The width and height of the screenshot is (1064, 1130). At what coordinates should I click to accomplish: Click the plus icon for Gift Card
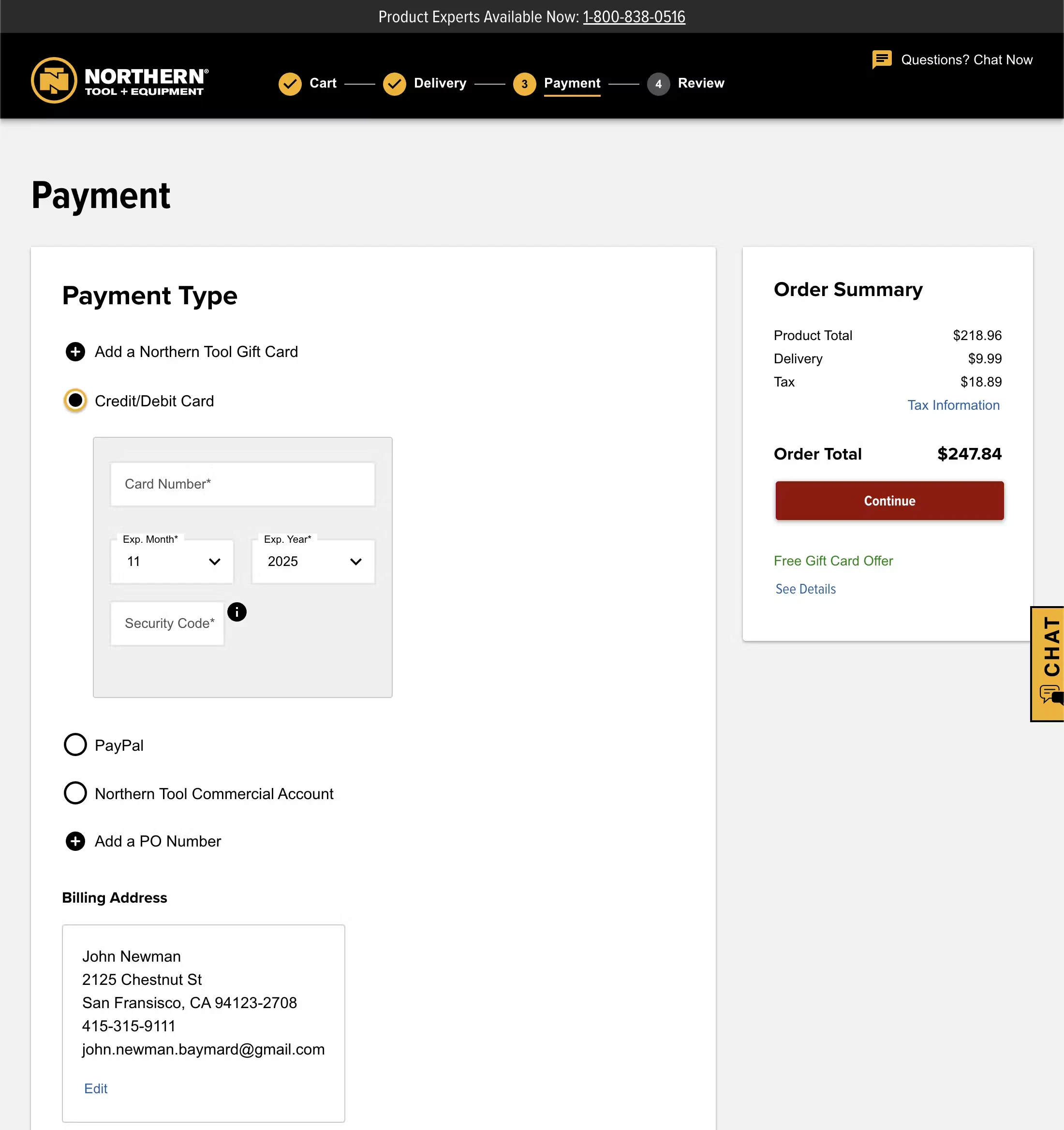(75, 352)
